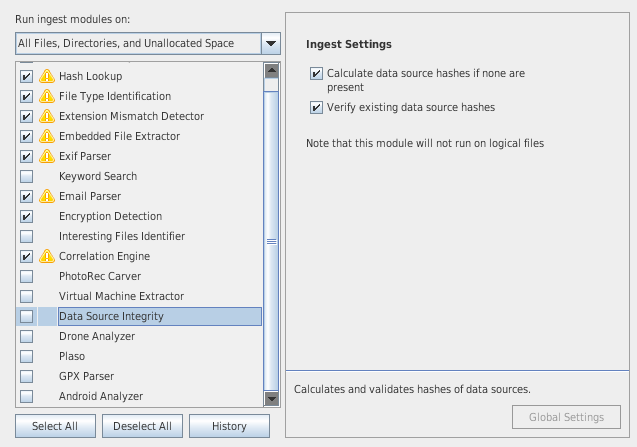637x447 pixels.
Task: Disable Verify existing data source hashes
Action: pyautogui.click(x=317, y=107)
